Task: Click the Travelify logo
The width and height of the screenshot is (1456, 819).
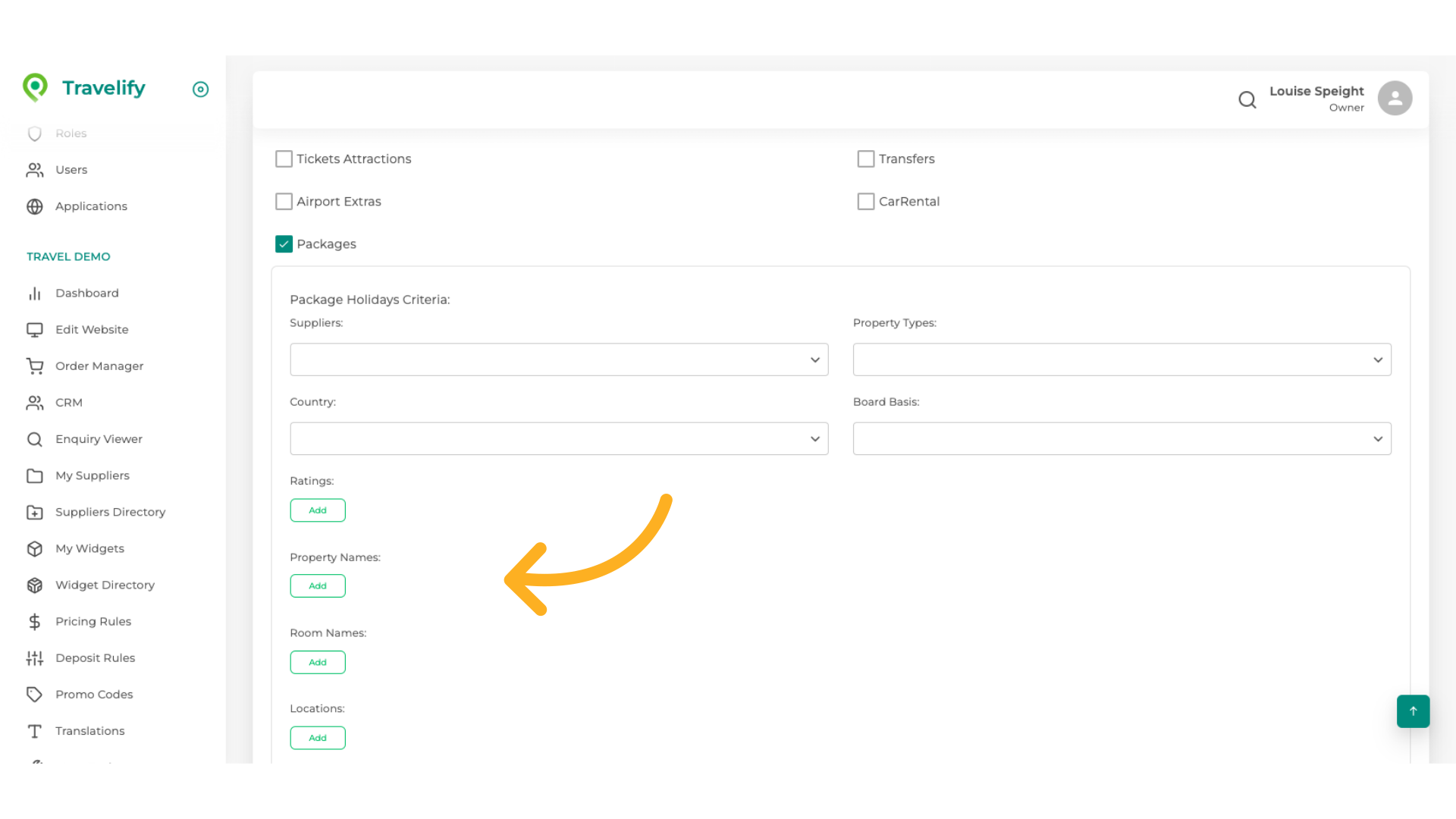Action: (x=83, y=87)
